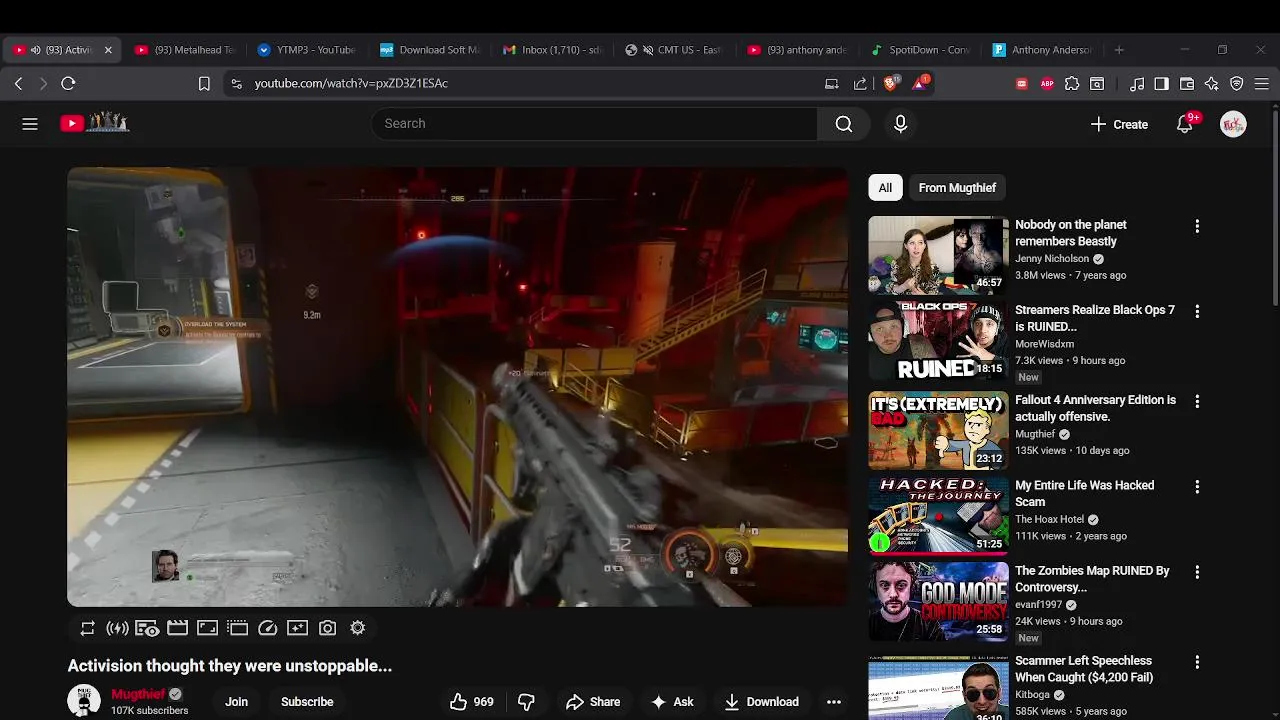1280x720 pixels.
Task: Open options for The Zombies Map RUINED
Action: [x=1197, y=573]
